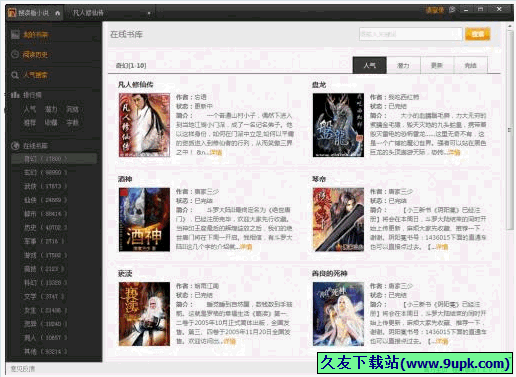Click the 善良的死神 book title heading
The width and height of the screenshot is (516, 377).
330,274
